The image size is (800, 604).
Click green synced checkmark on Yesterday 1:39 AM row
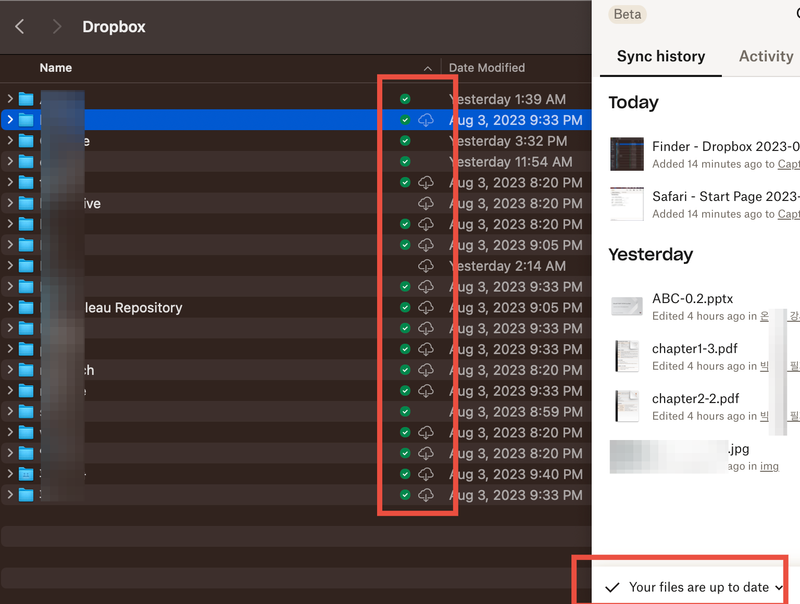click(x=405, y=99)
